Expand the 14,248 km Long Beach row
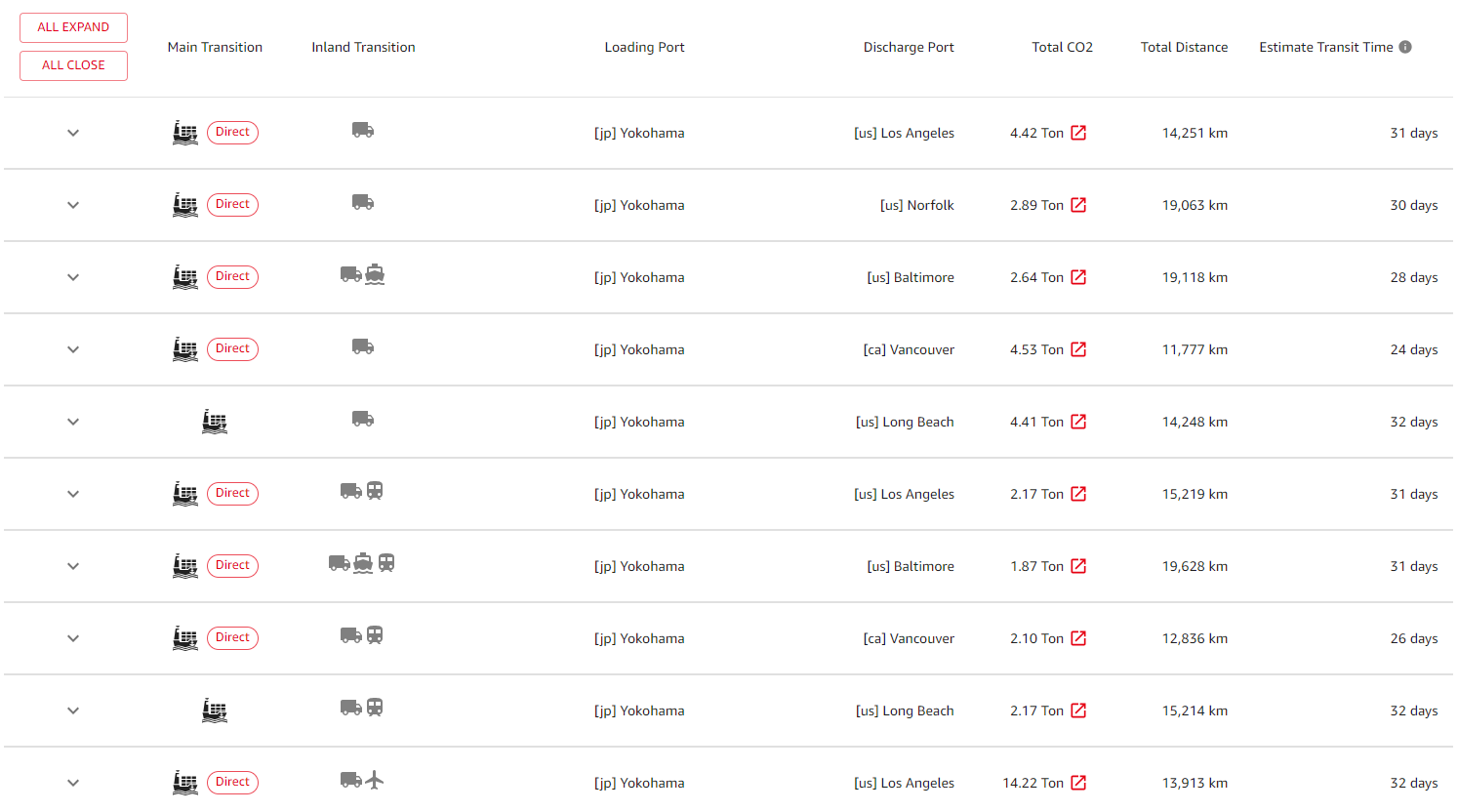This screenshot has width=1458, height=812. [x=73, y=422]
